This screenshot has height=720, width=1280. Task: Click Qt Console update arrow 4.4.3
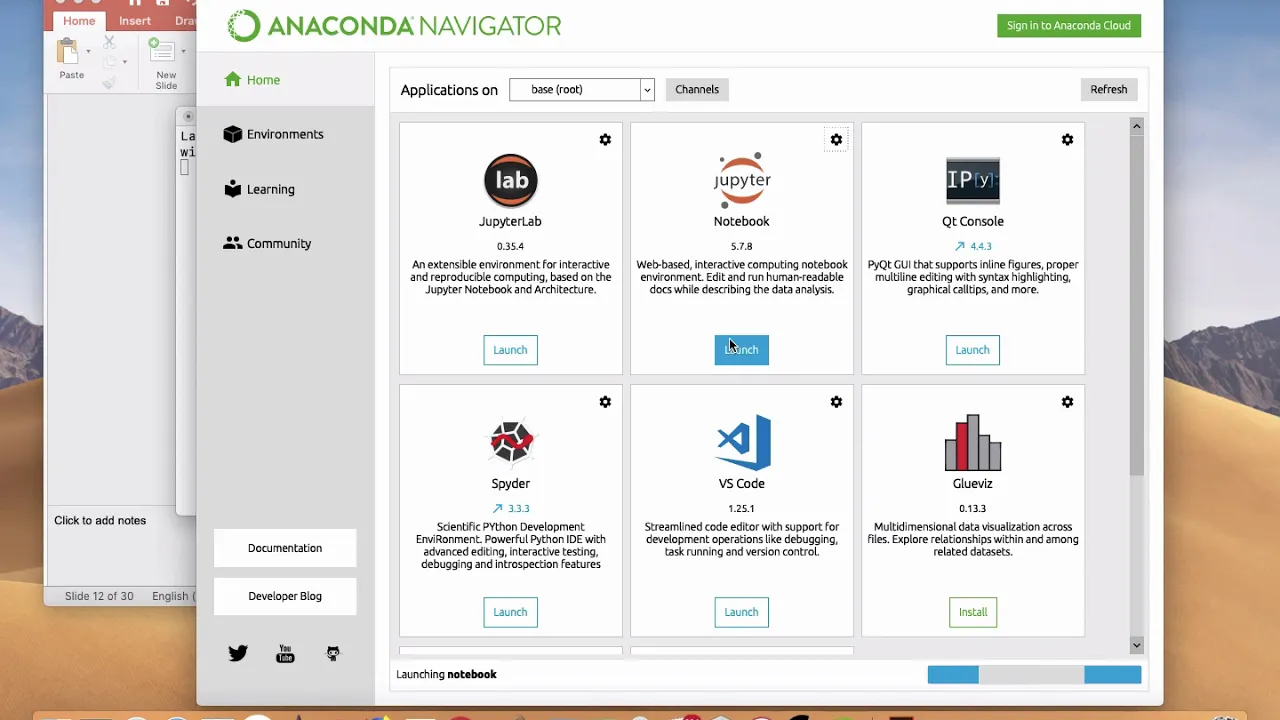[960, 246]
